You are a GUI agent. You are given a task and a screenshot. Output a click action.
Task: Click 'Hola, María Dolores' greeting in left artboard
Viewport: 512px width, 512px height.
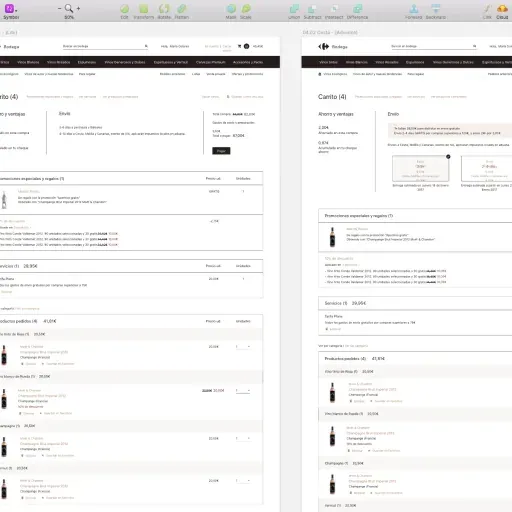[x=175, y=46]
